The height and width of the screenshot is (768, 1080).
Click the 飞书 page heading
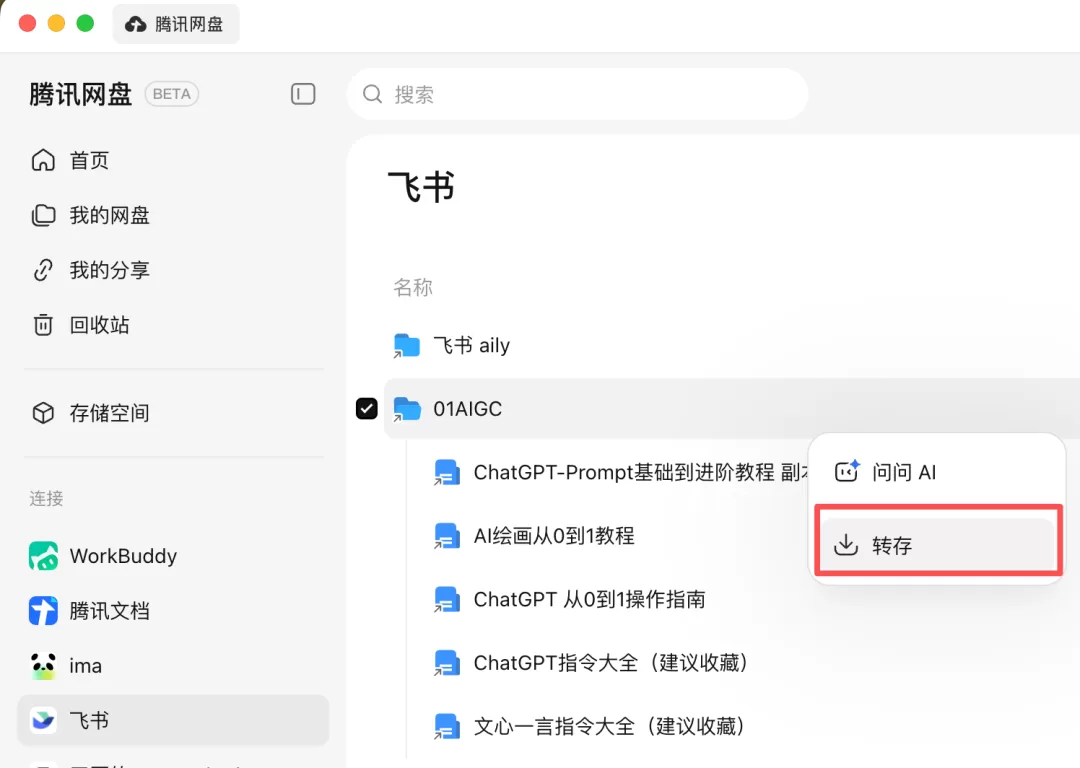click(x=422, y=187)
